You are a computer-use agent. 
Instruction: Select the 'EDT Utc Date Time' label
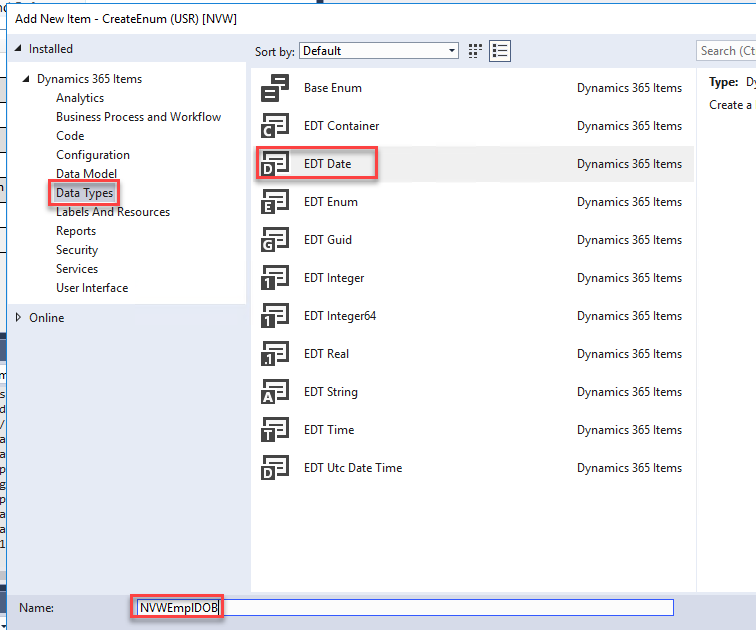coord(353,468)
